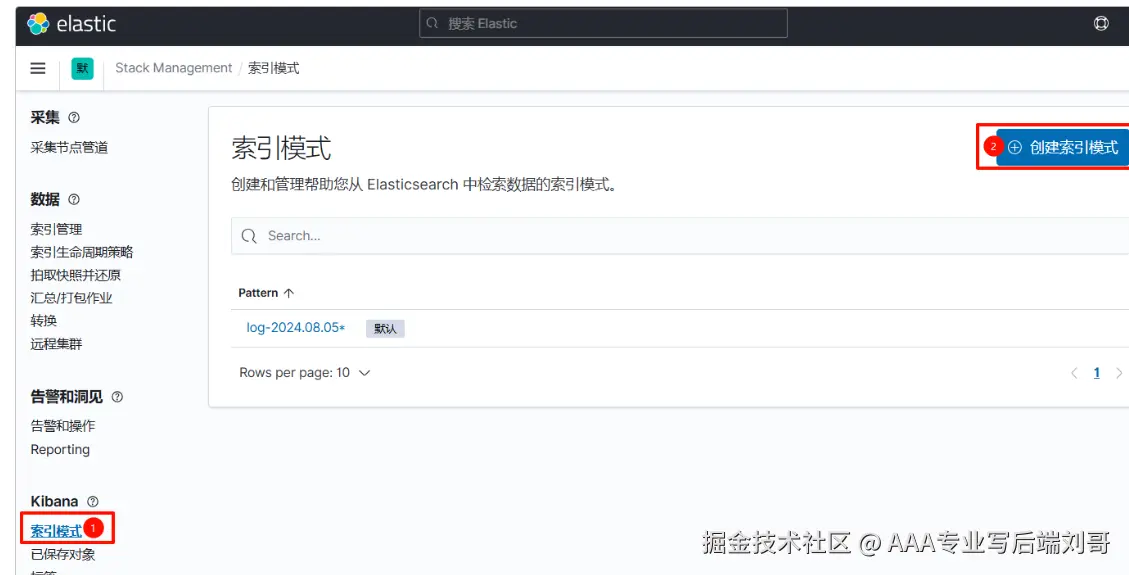The image size is (1129, 575).
Task: Click the green default space avatar
Action: coord(82,68)
